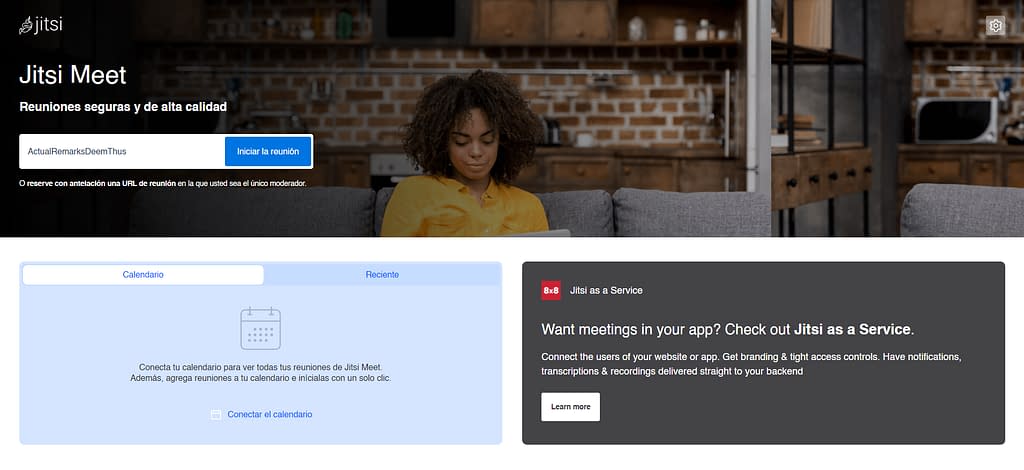
Task: Click the Jitsi Meet heading
Action: [x=72, y=76]
